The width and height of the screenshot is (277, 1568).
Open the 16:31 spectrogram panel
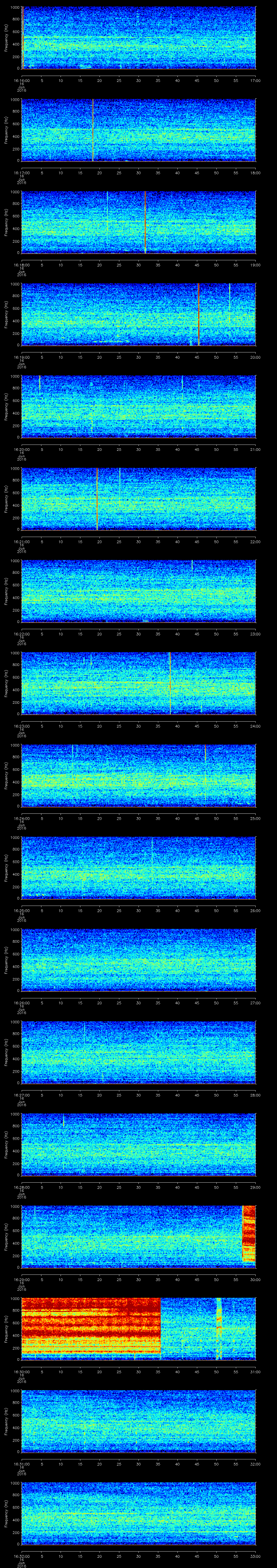(x=139, y=1421)
